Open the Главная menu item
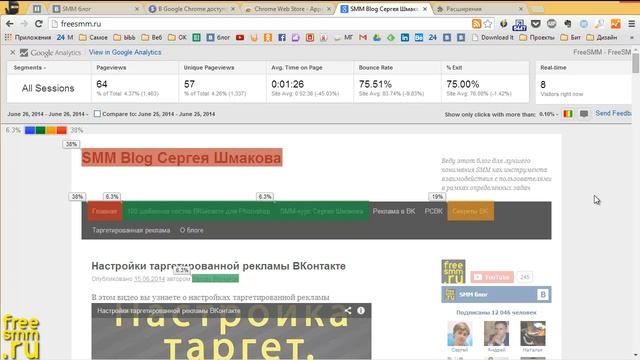The height and width of the screenshot is (360, 640). tap(104, 211)
